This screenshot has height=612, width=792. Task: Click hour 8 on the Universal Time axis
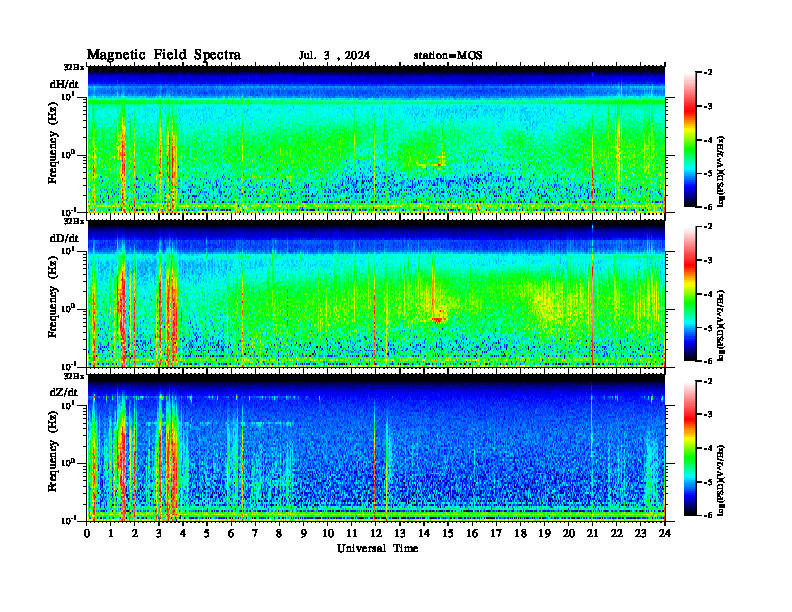tap(279, 534)
